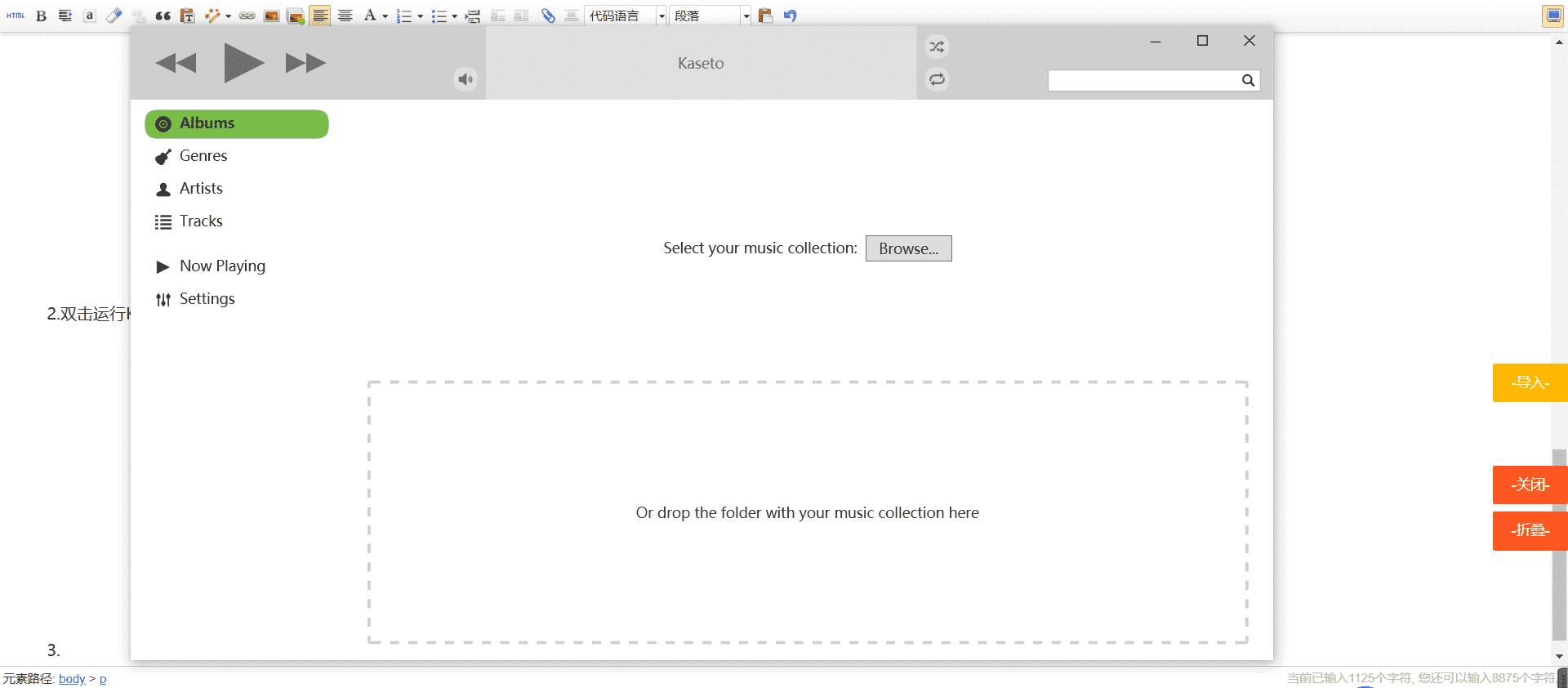1568x688 pixels.
Task: Open the font color dropdown arrow
Action: point(385,16)
